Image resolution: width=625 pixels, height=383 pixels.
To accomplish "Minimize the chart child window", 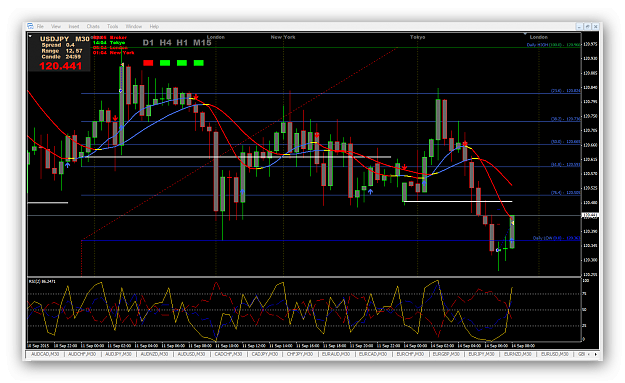I will coord(579,26).
